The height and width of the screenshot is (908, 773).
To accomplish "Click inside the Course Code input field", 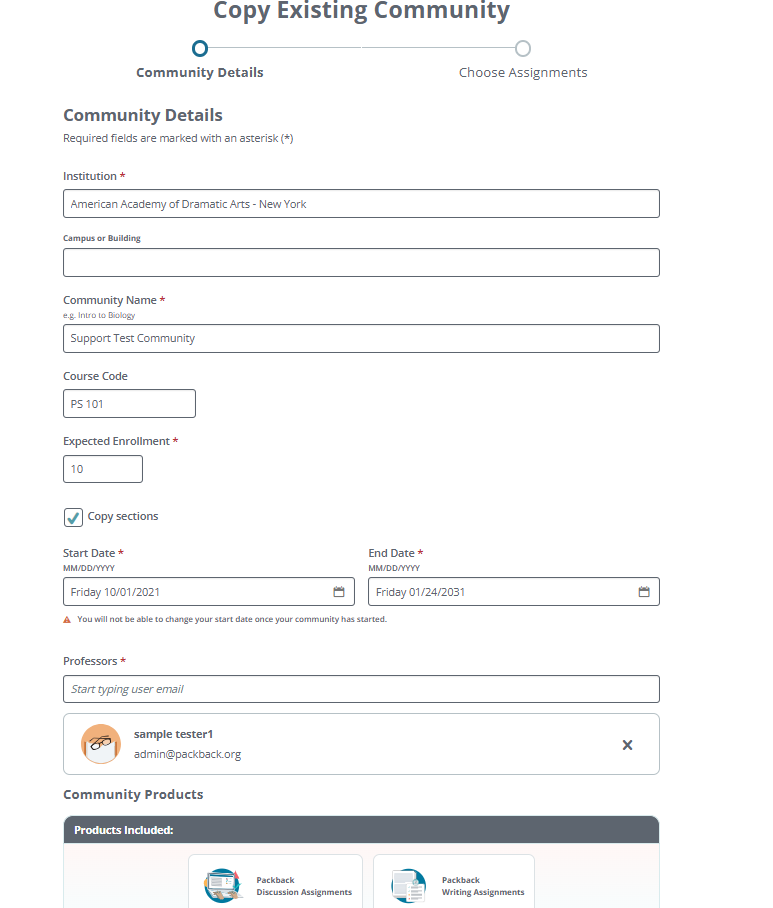I will pyautogui.click(x=129, y=403).
